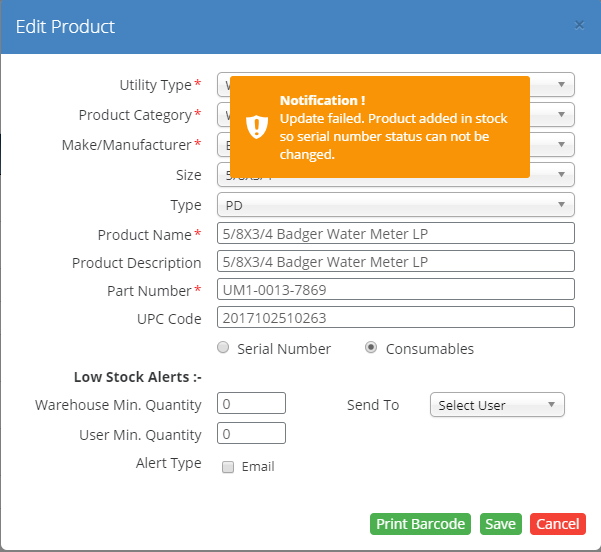Open the Make/Manufacturer dropdown
Image resolution: width=601 pixels, height=552 pixels.
pos(561,145)
